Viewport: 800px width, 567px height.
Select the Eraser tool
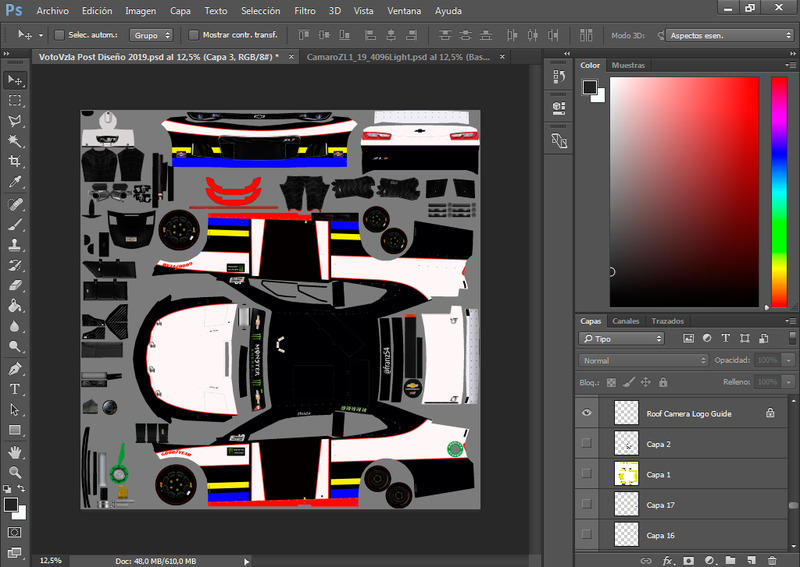(15, 285)
